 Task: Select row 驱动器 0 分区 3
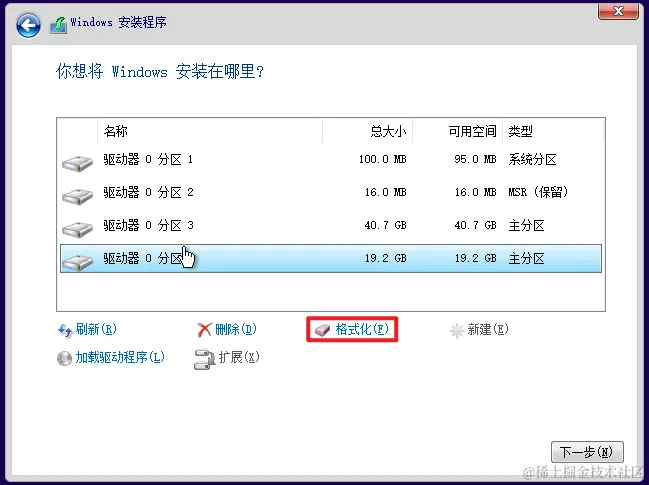pyautogui.click(x=331, y=226)
